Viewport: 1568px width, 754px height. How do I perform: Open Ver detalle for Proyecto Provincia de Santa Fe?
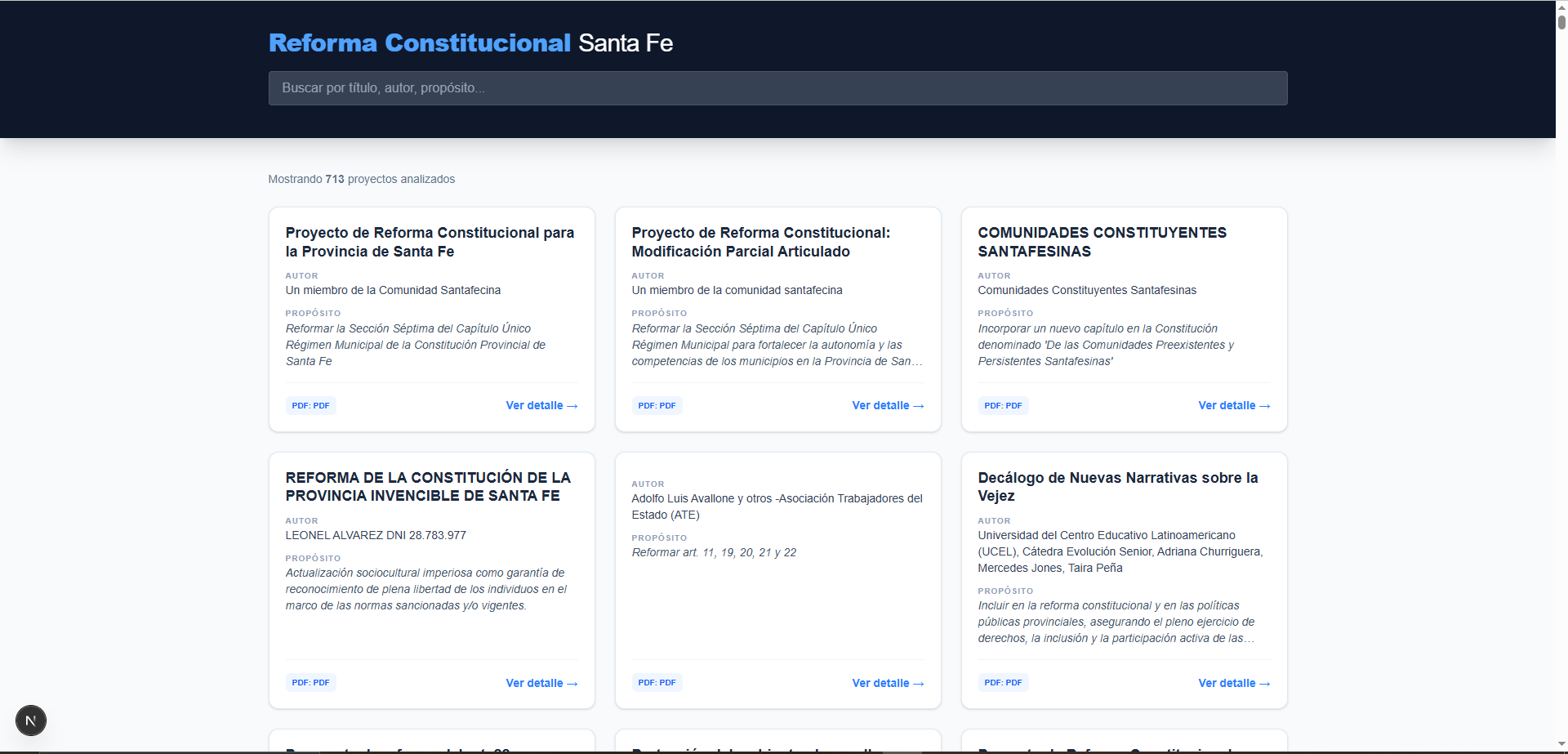[541, 406]
